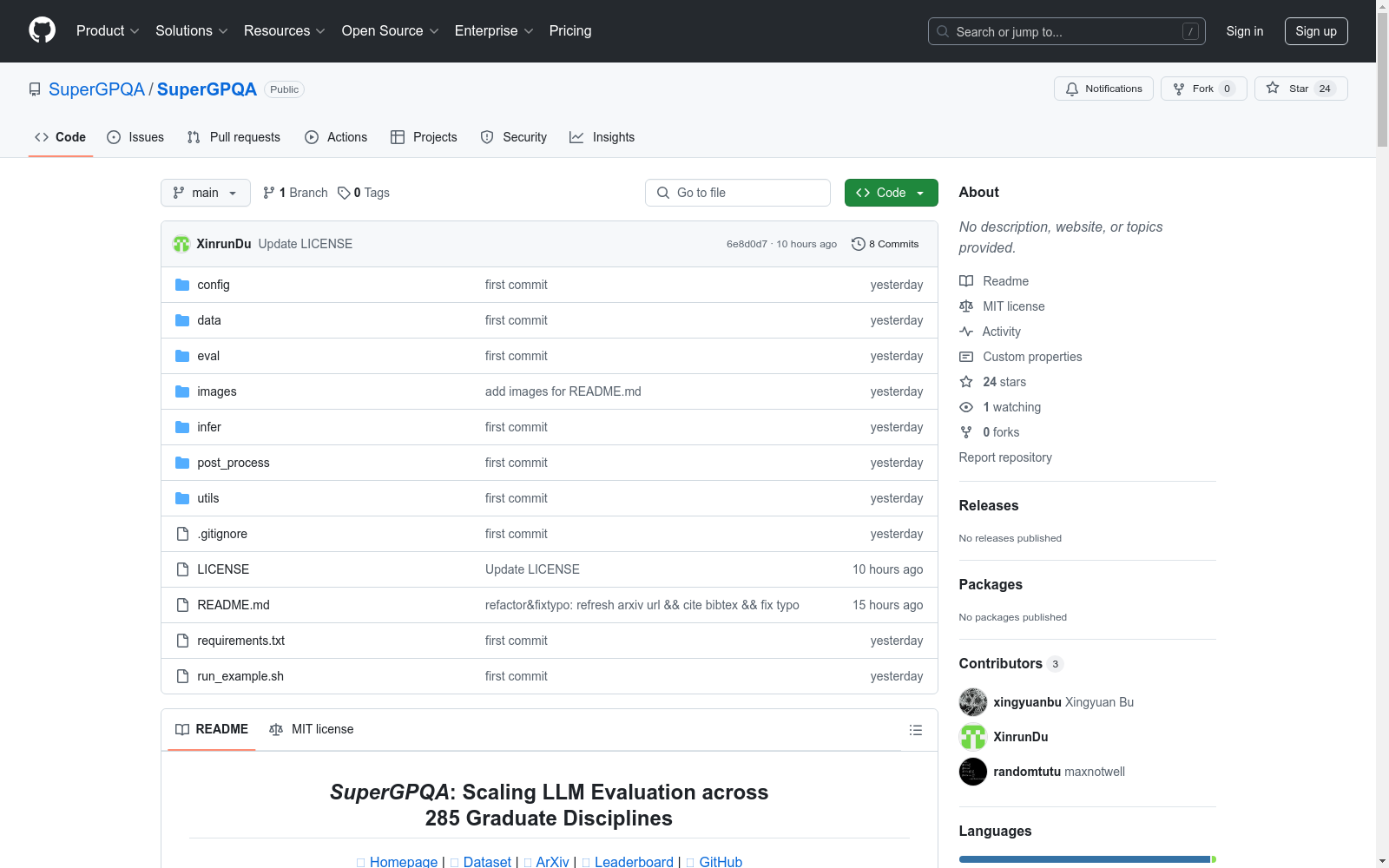Open the Issues tab
Image resolution: width=1389 pixels, height=868 pixels.
click(x=135, y=137)
